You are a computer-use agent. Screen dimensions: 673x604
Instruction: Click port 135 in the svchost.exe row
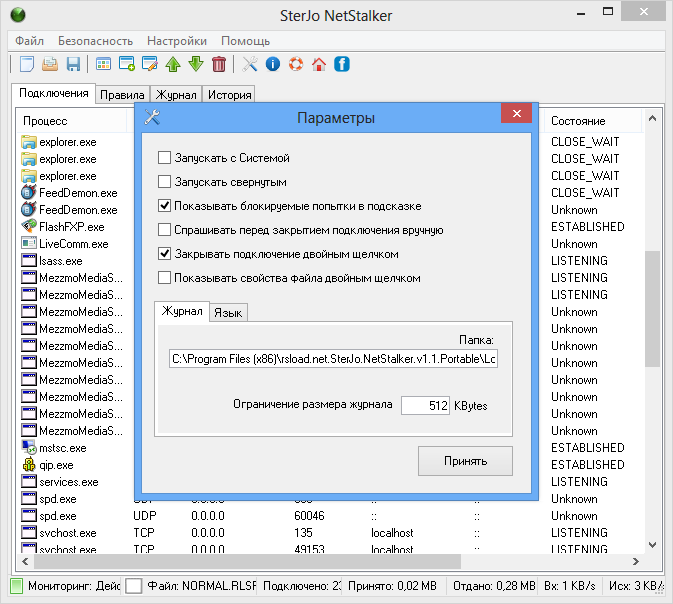[x=303, y=533]
